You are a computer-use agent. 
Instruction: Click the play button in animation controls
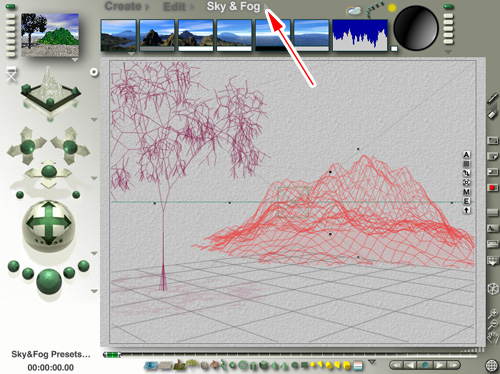pyautogui.click(x=439, y=365)
